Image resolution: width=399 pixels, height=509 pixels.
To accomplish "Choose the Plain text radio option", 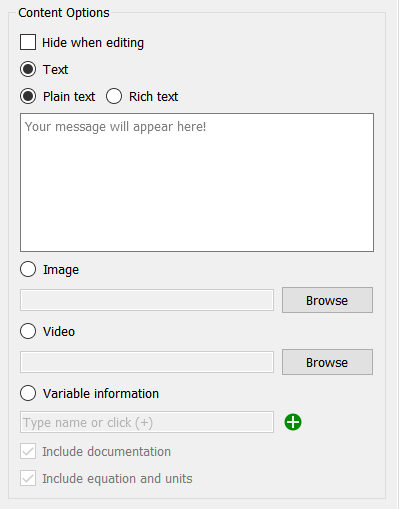I will [x=28, y=96].
